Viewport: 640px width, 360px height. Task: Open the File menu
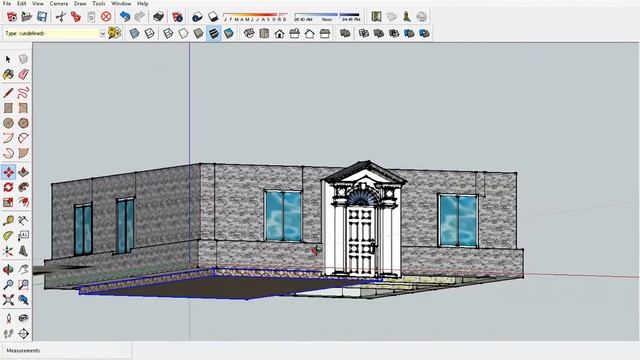click(x=7, y=3)
